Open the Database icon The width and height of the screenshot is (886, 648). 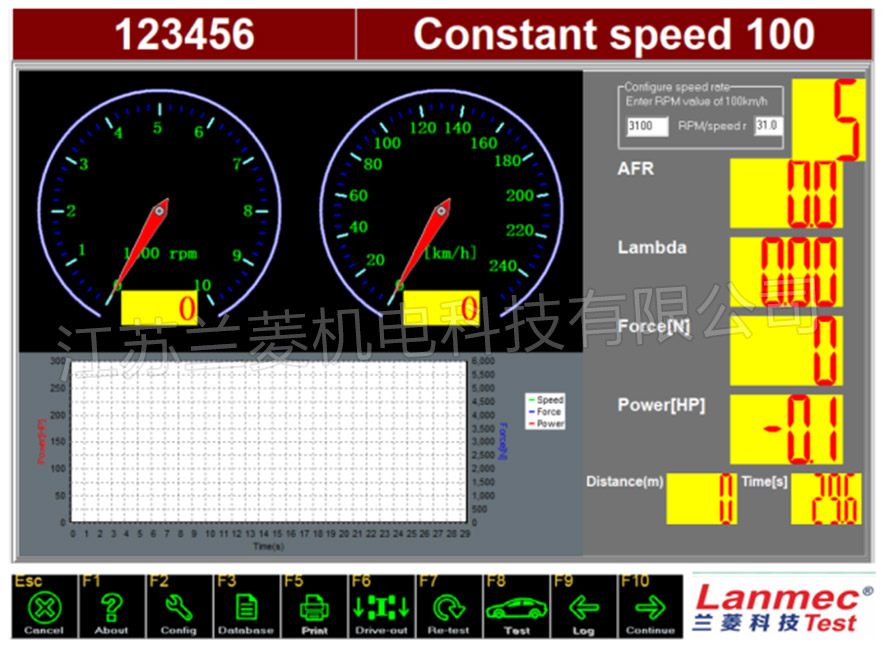click(246, 607)
